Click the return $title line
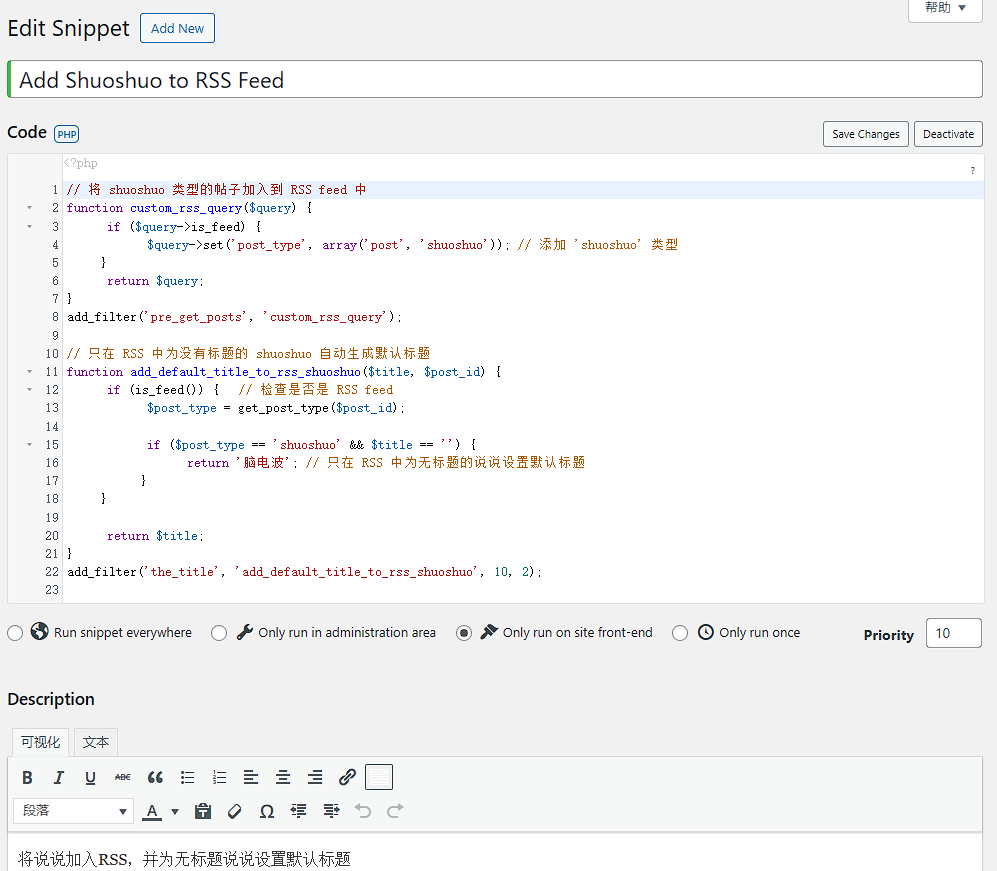Screen dimensions: 997x871 pos(155,536)
